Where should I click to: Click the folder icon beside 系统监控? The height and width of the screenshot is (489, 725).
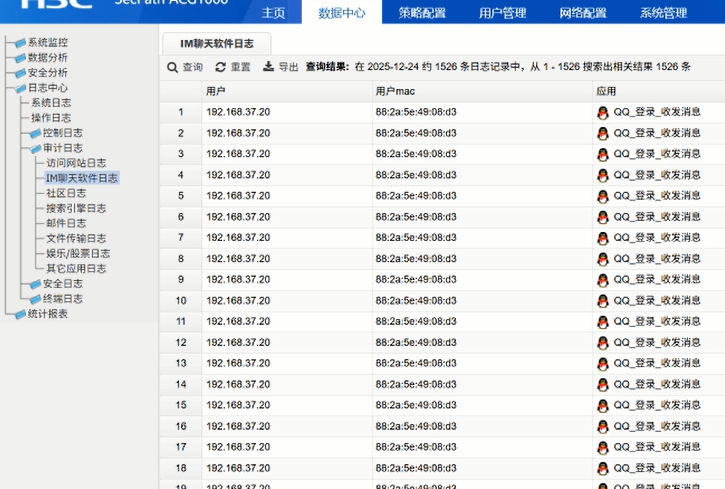point(19,43)
